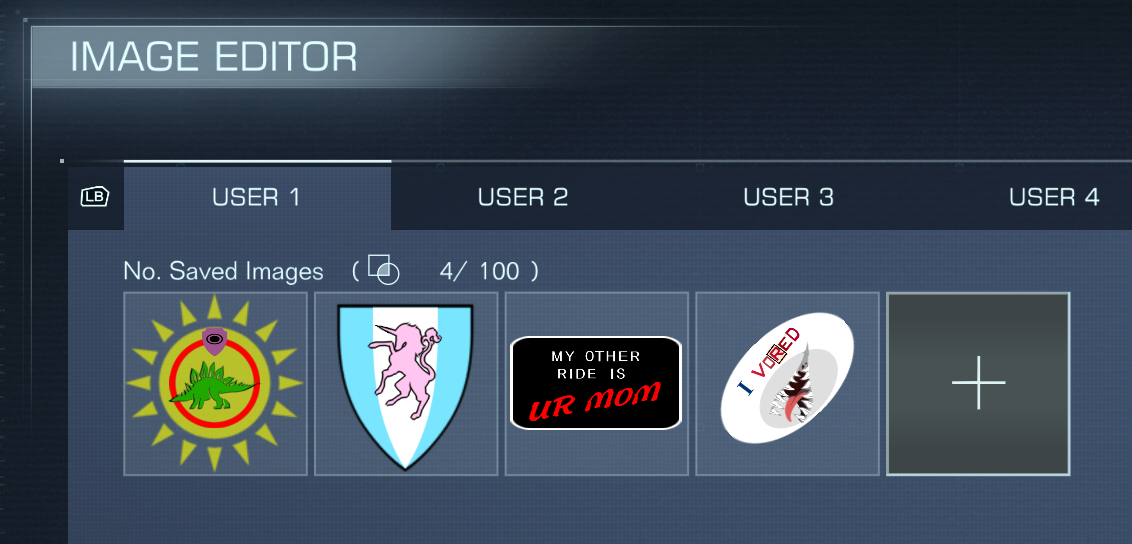Switch to the USER 3 tab

pyautogui.click(x=788, y=197)
